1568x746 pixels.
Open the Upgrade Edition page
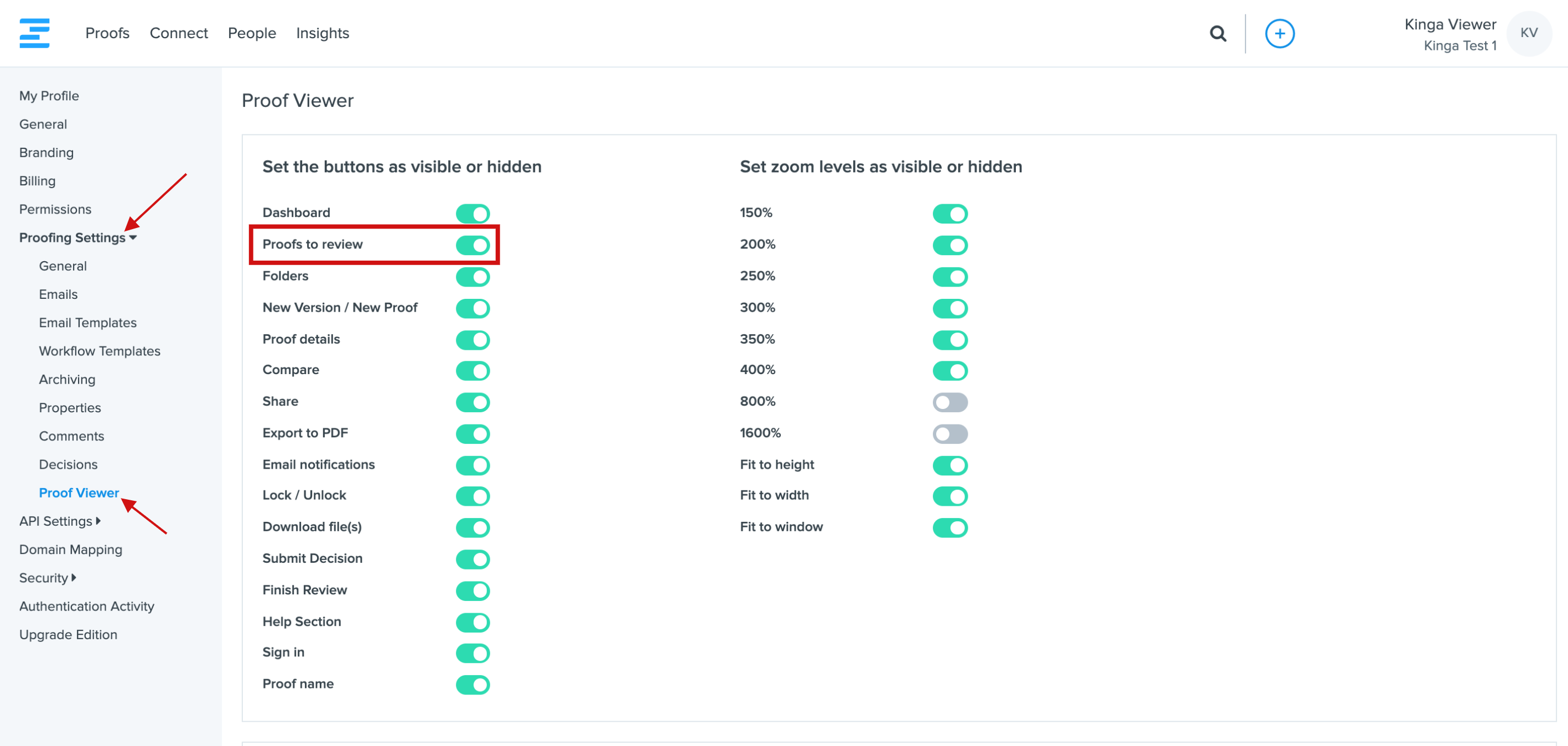coord(68,635)
